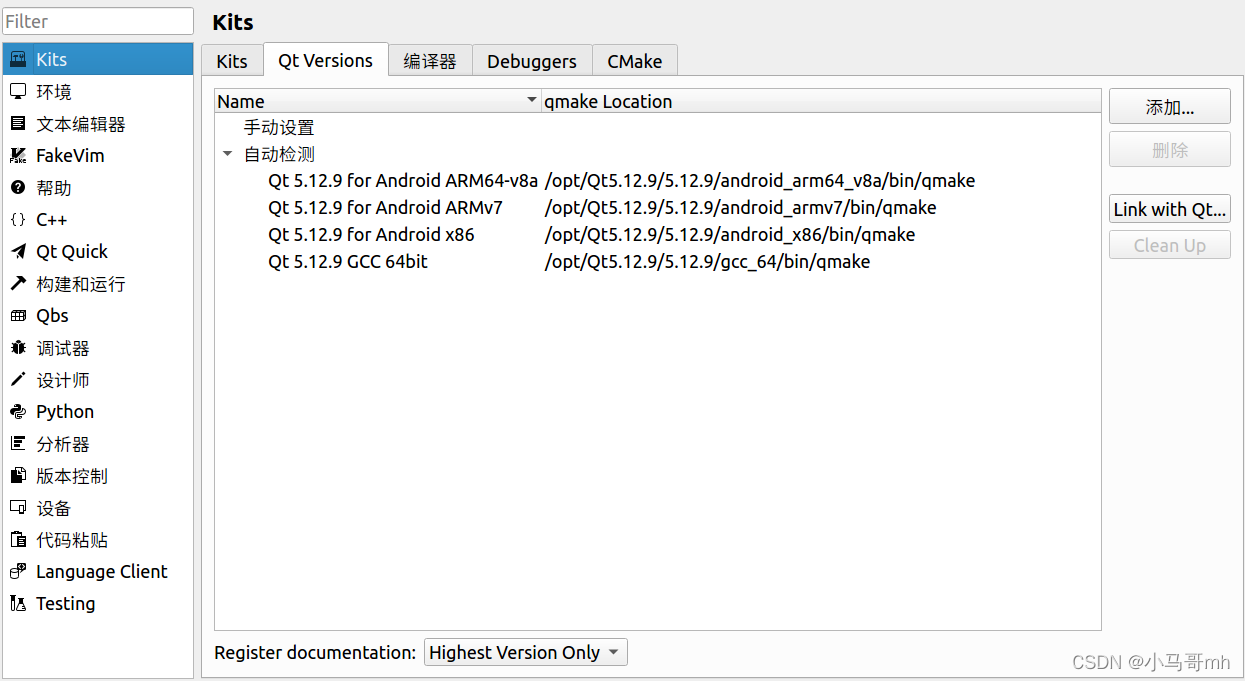Open the Qt Quick paper plane icon
Viewport: 1245px width, 681px height.
(18, 252)
